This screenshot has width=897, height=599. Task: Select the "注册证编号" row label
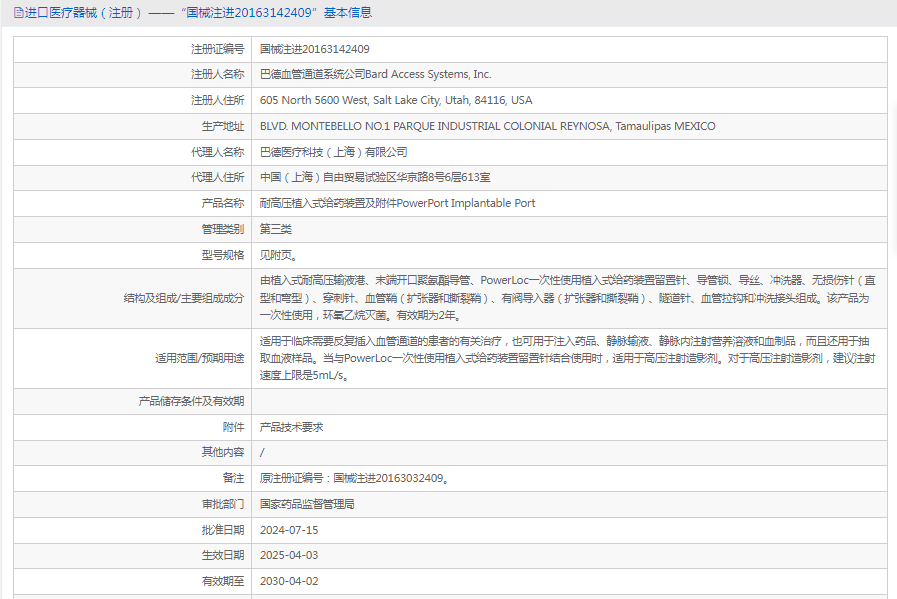click(x=217, y=49)
